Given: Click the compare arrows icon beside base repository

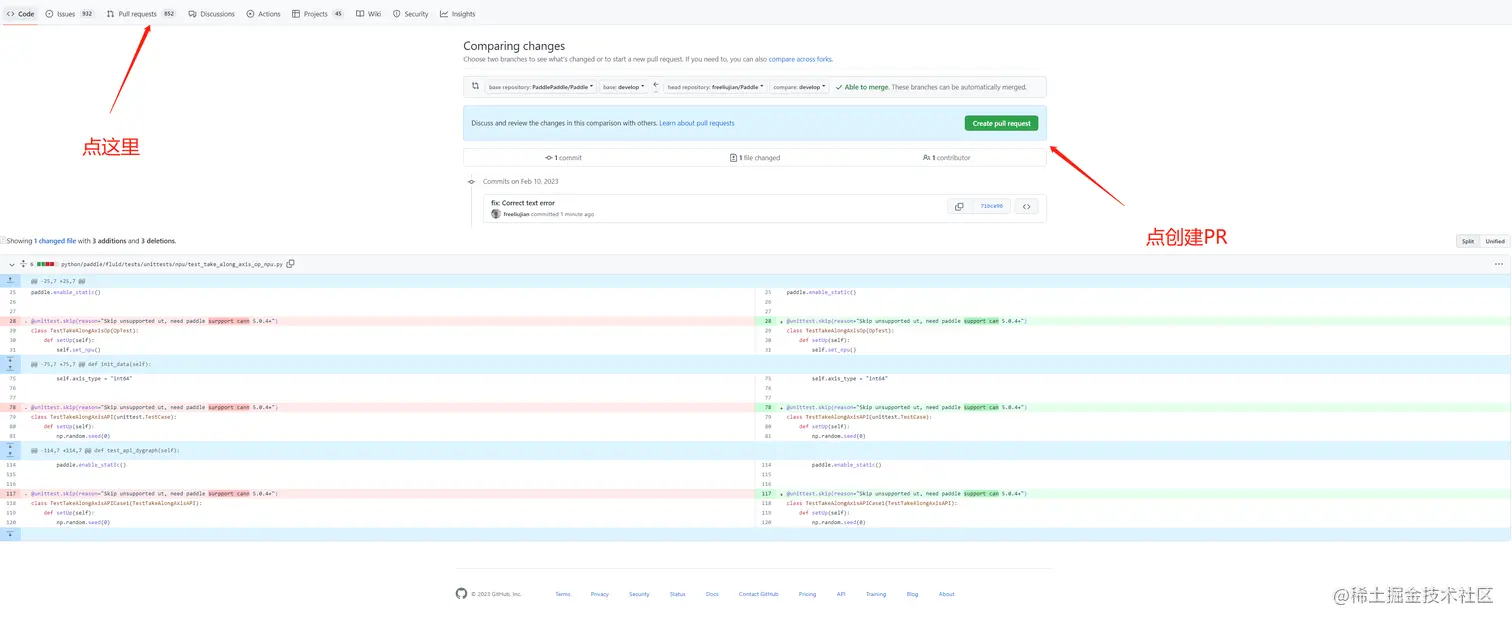Looking at the screenshot, I should [x=475, y=87].
